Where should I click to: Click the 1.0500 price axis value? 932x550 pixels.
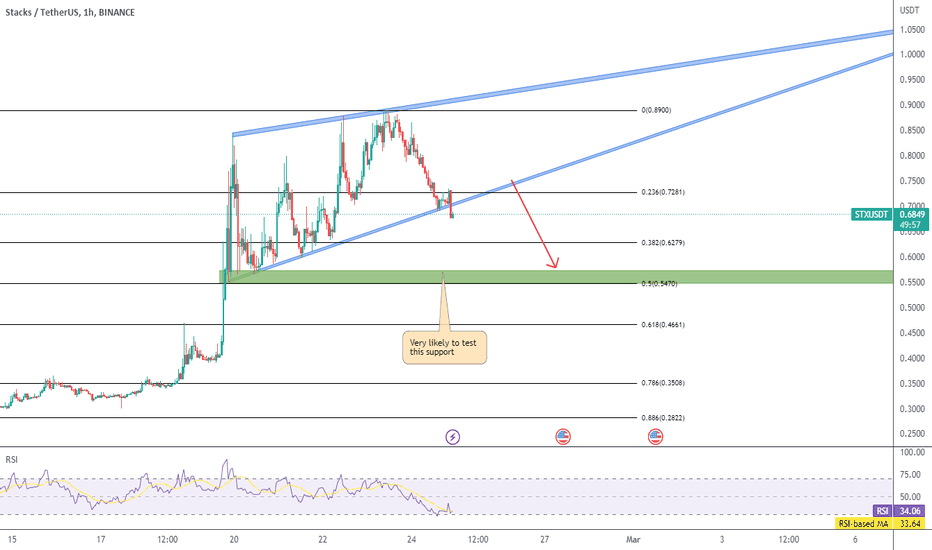[x=912, y=30]
